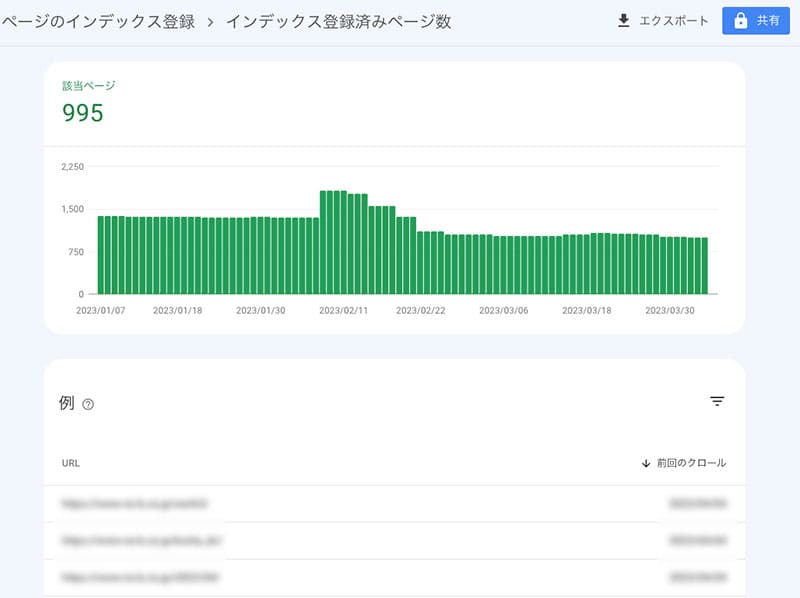Click the 2023/01/07 axis date label

[101, 310]
